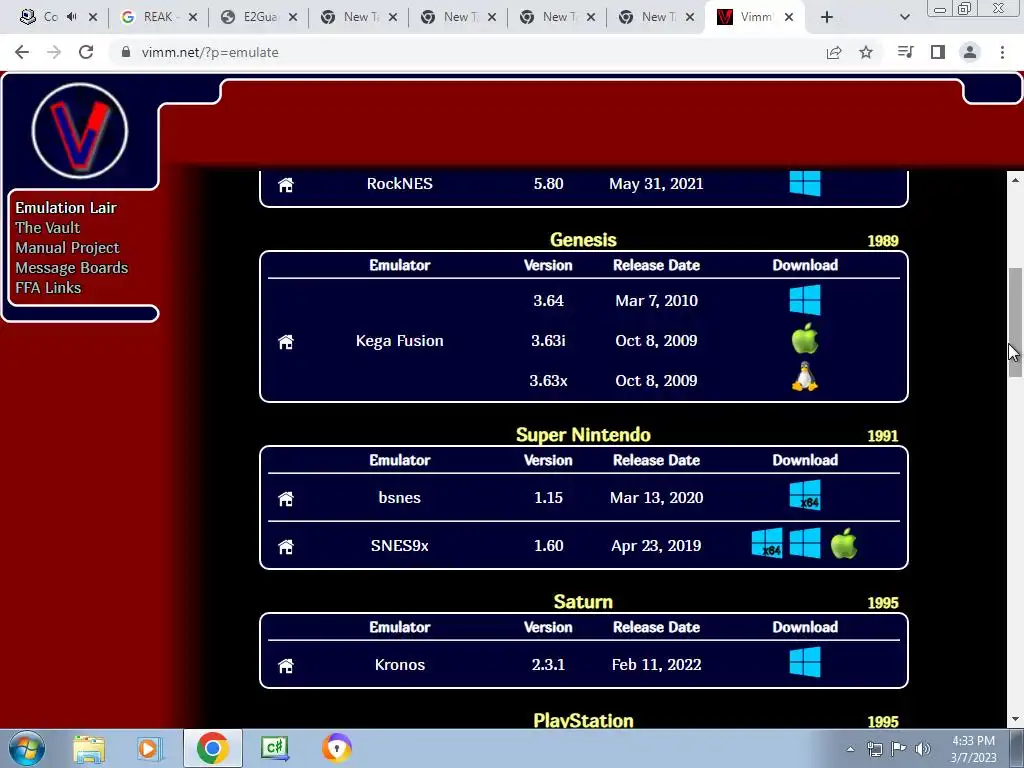
Task: Focus the address bar URL
Action: click(x=210, y=52)
